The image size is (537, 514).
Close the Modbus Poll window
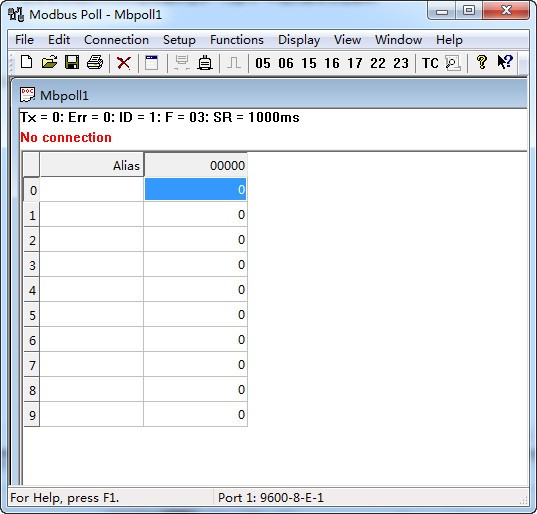(x=506, y=11)
